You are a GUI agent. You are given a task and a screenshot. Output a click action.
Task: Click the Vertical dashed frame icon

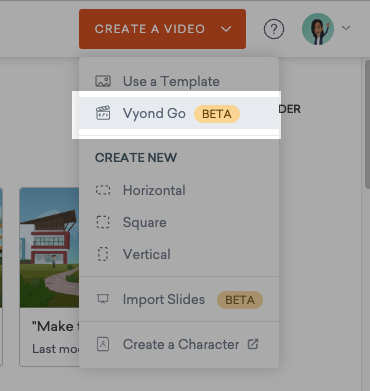pyautogui.click(x=103, y=254)
